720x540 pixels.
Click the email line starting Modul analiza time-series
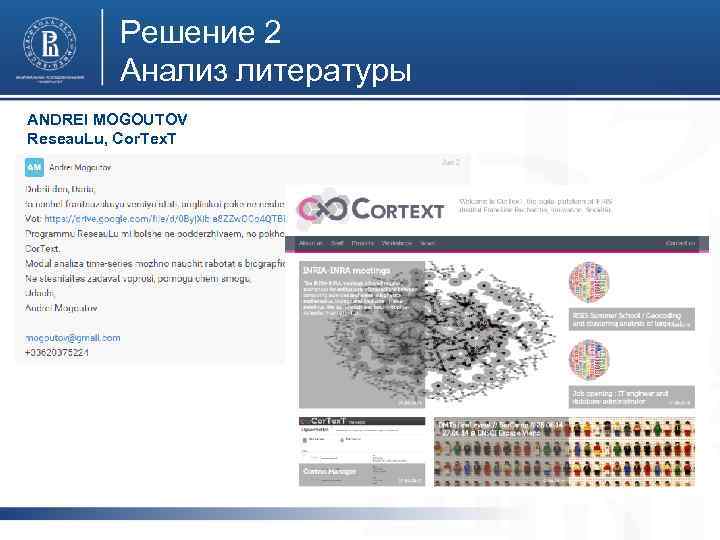[155, 264]
